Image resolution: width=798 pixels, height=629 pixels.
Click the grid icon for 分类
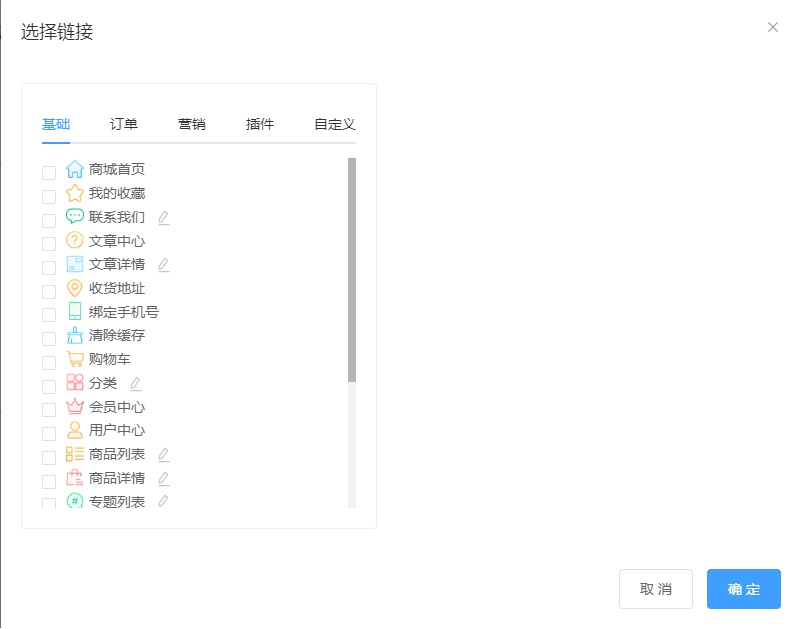tap(75, 382)
